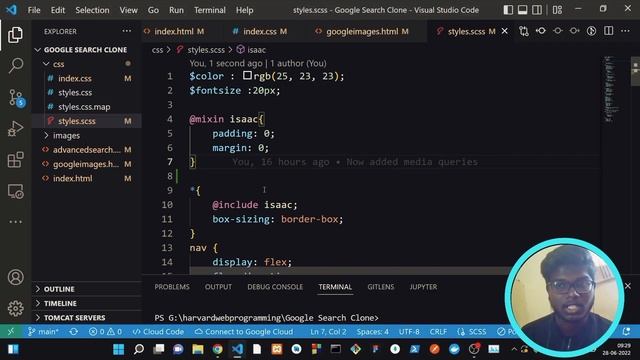The height and width of the screenshot is (360, 640).
Task: Open the Terminal menu
Action: pos(210,10)
